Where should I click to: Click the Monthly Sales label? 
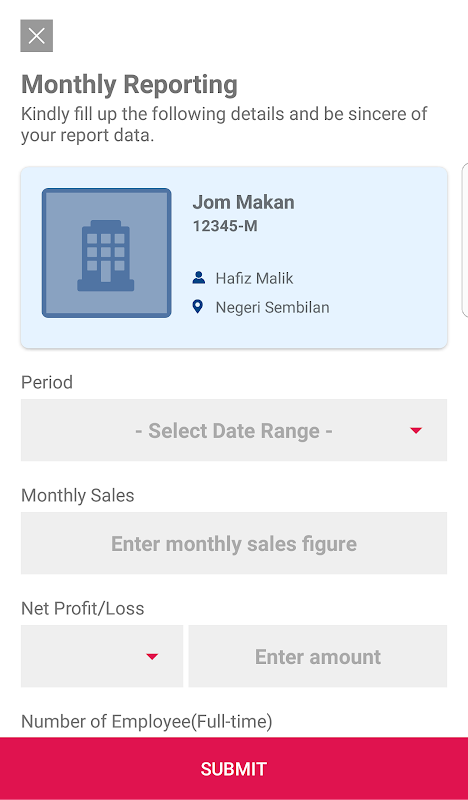(x=78, y=495)
